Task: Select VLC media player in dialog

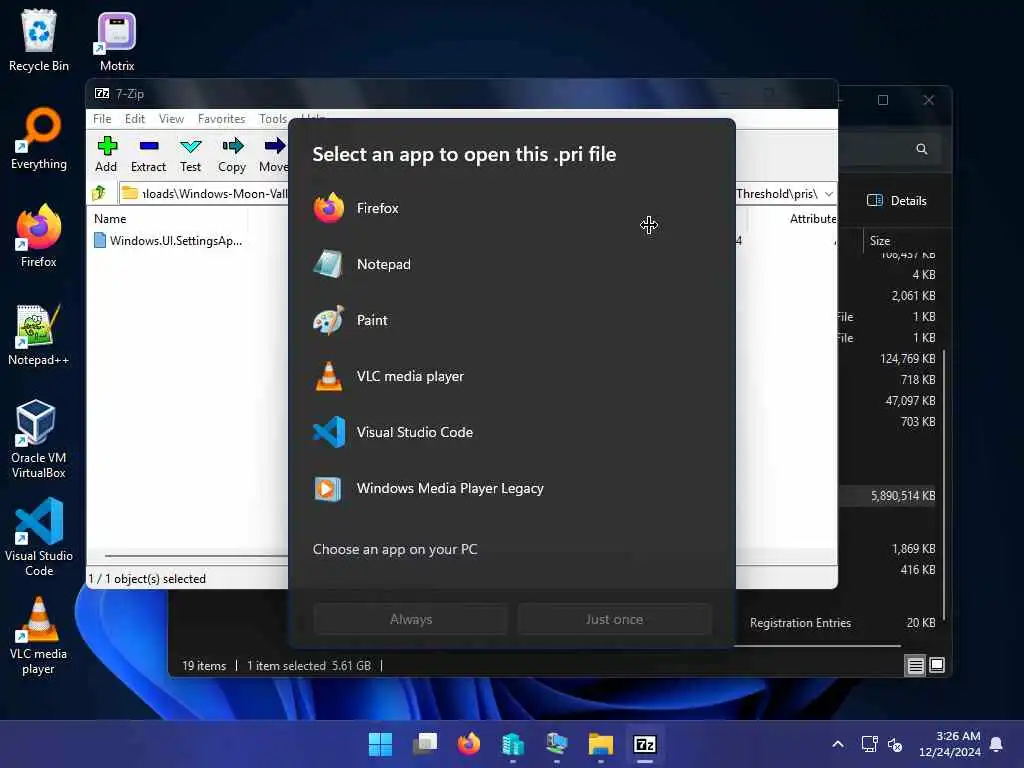Action: pos(511,376)
